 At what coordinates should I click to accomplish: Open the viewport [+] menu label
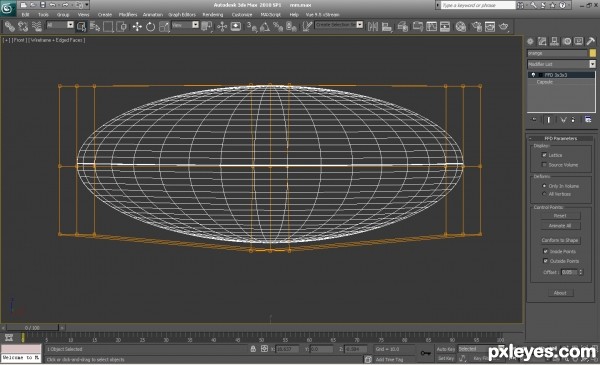7,40
